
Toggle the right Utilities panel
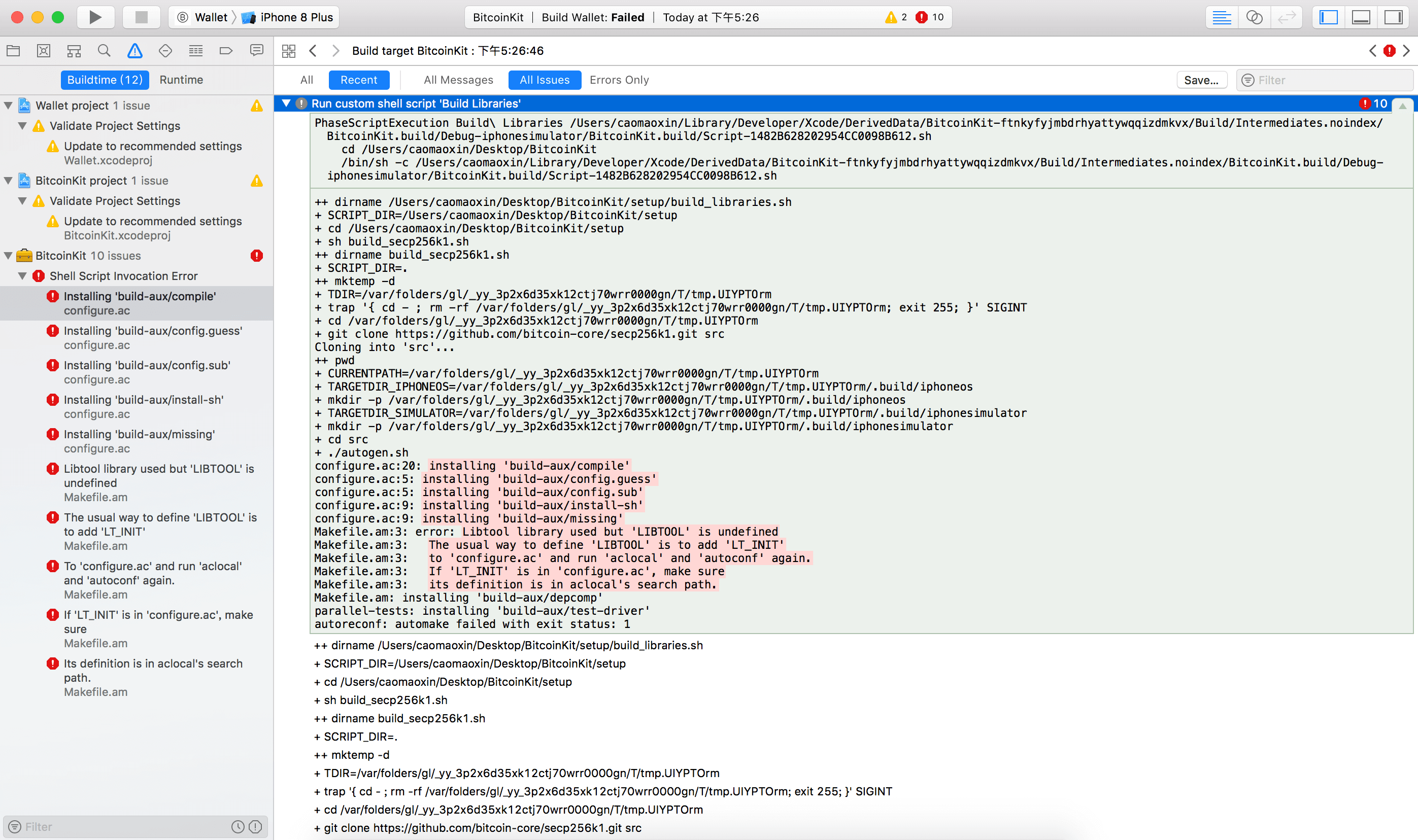pos(1393,17)
